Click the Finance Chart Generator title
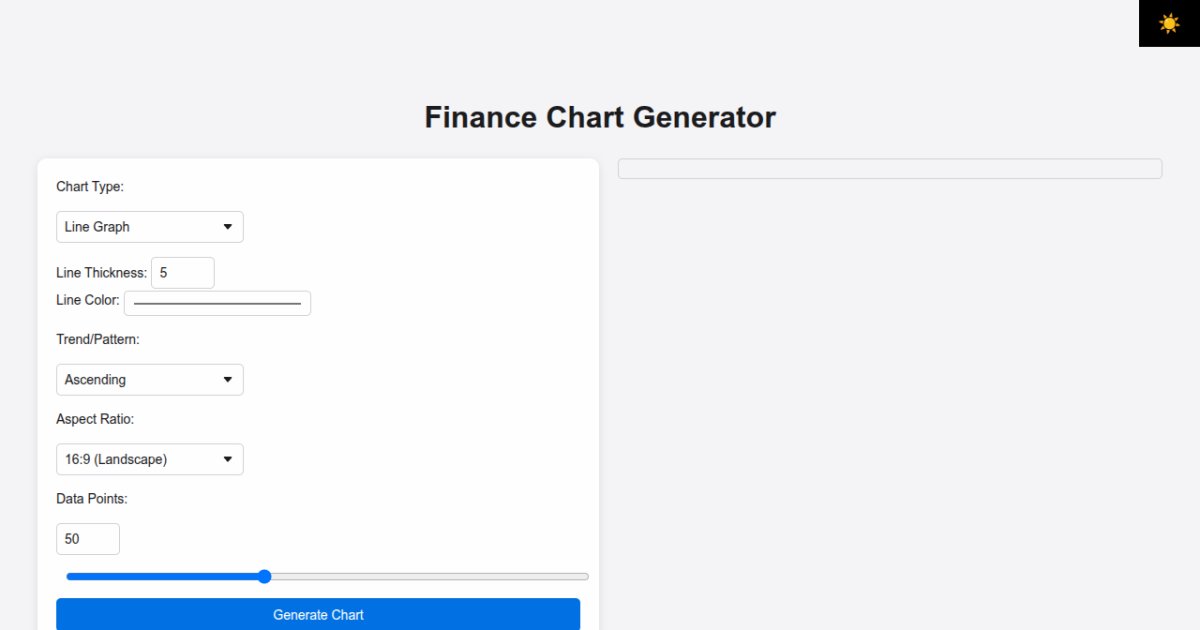This screenshot has height=630, width=1200. point(599,117)
